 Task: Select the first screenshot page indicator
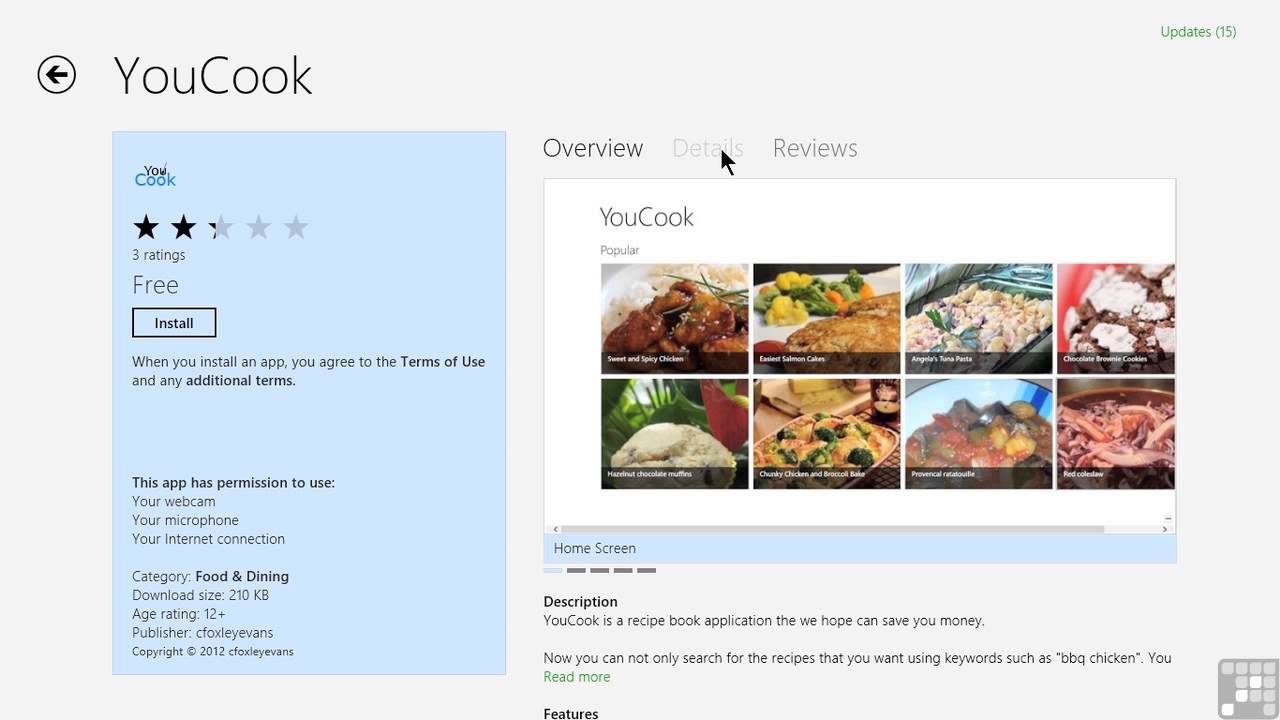(x=553, y=570)
